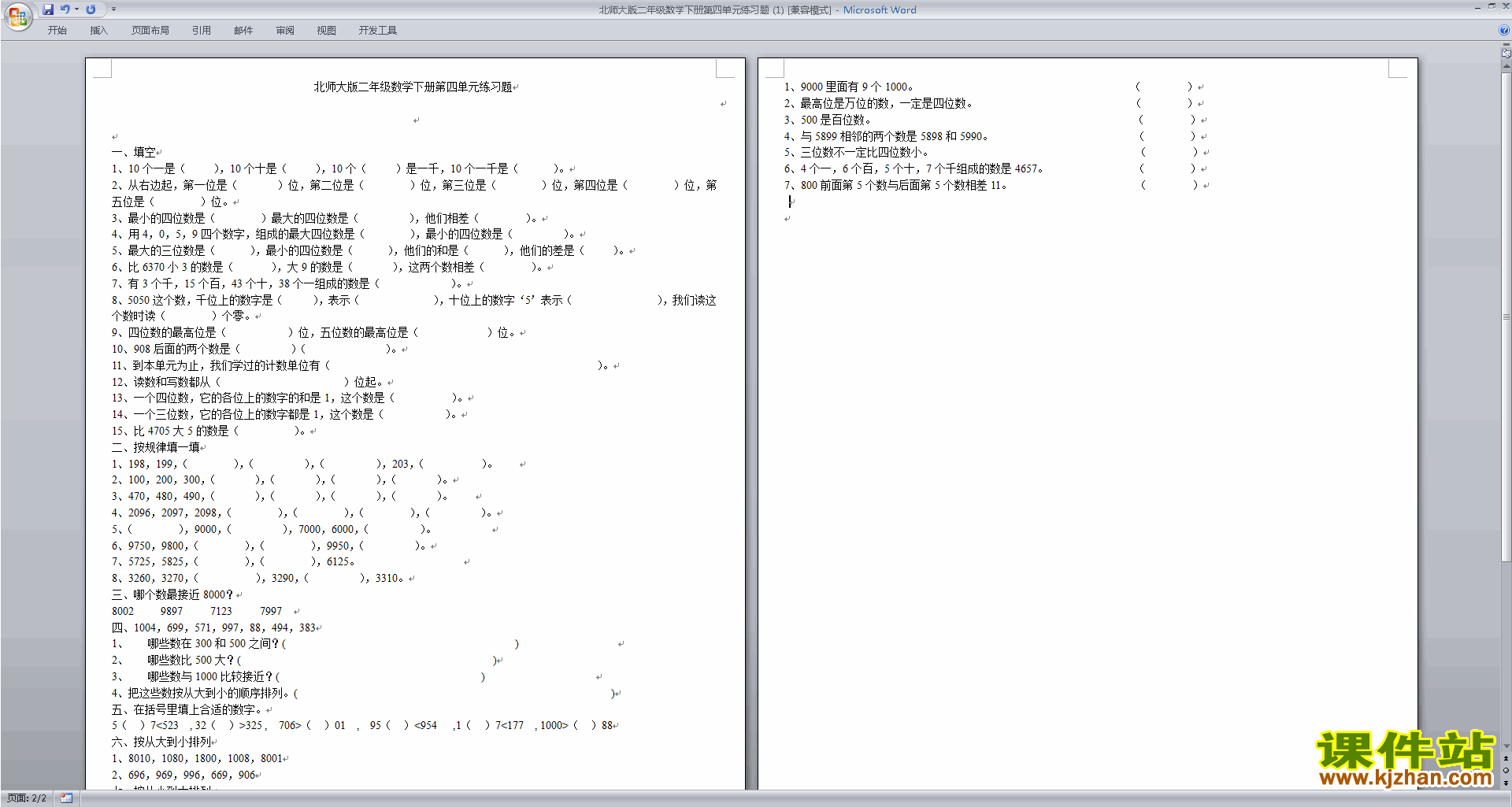Redo the last action

click(91, 9)
